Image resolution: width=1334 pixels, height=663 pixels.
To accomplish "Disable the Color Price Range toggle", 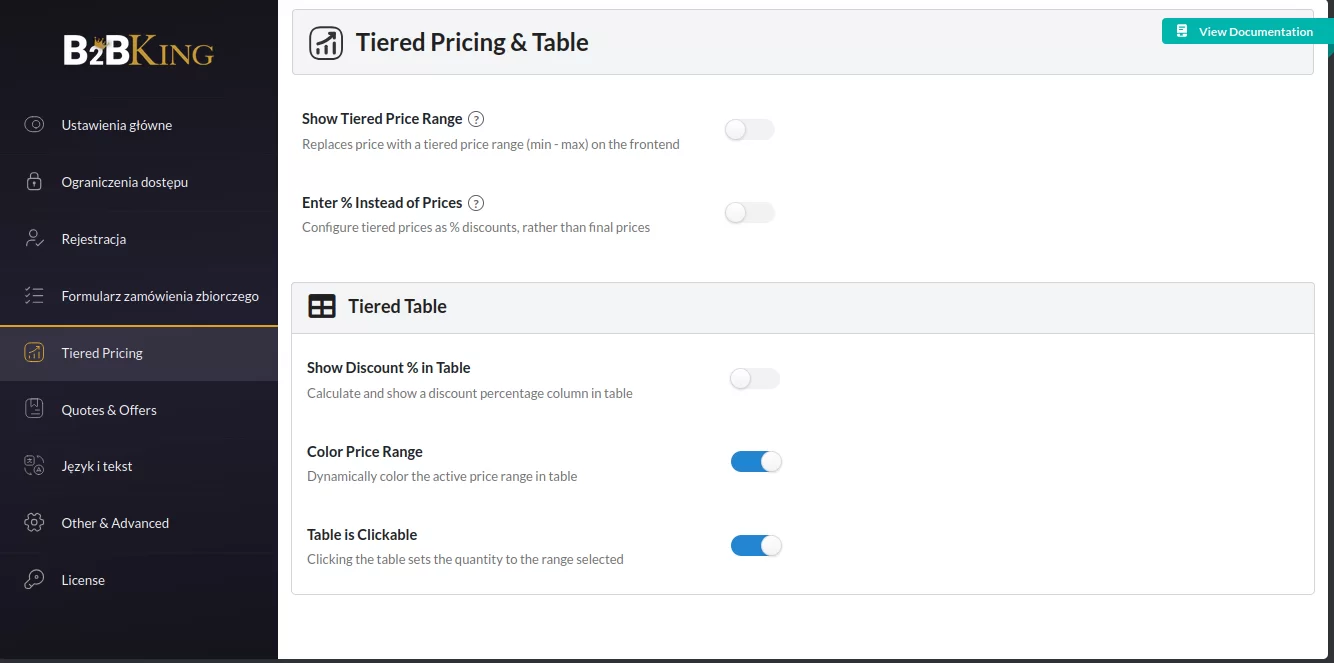I will click(755, 462).
